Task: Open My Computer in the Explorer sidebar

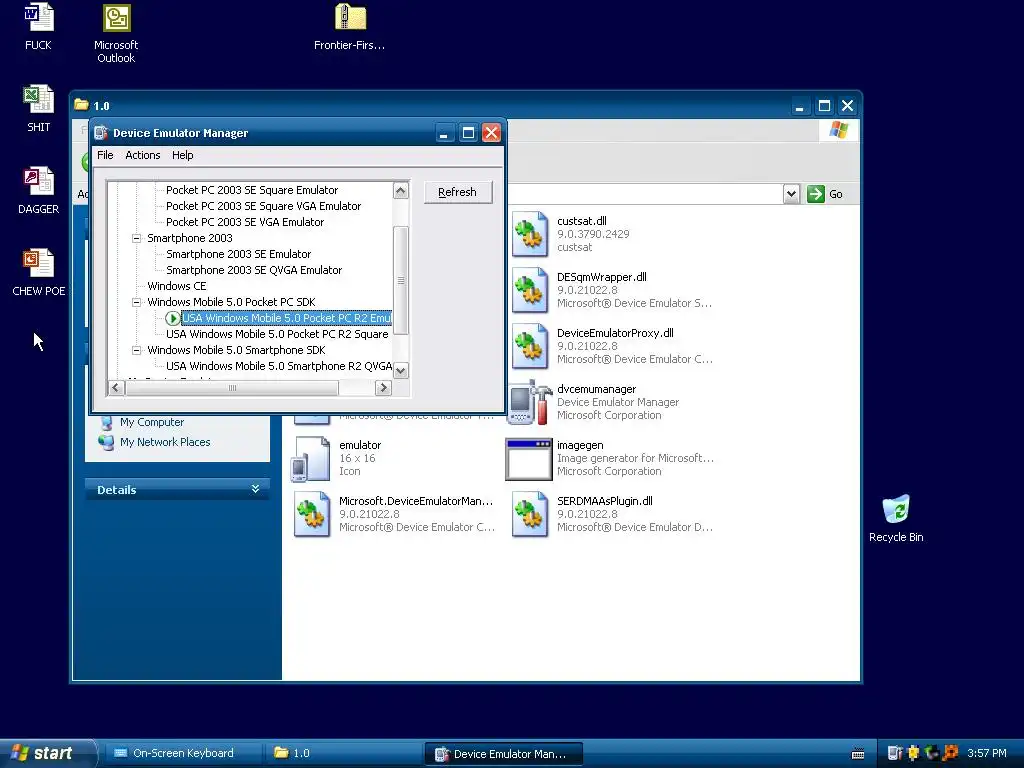Action: click(152, 423)
